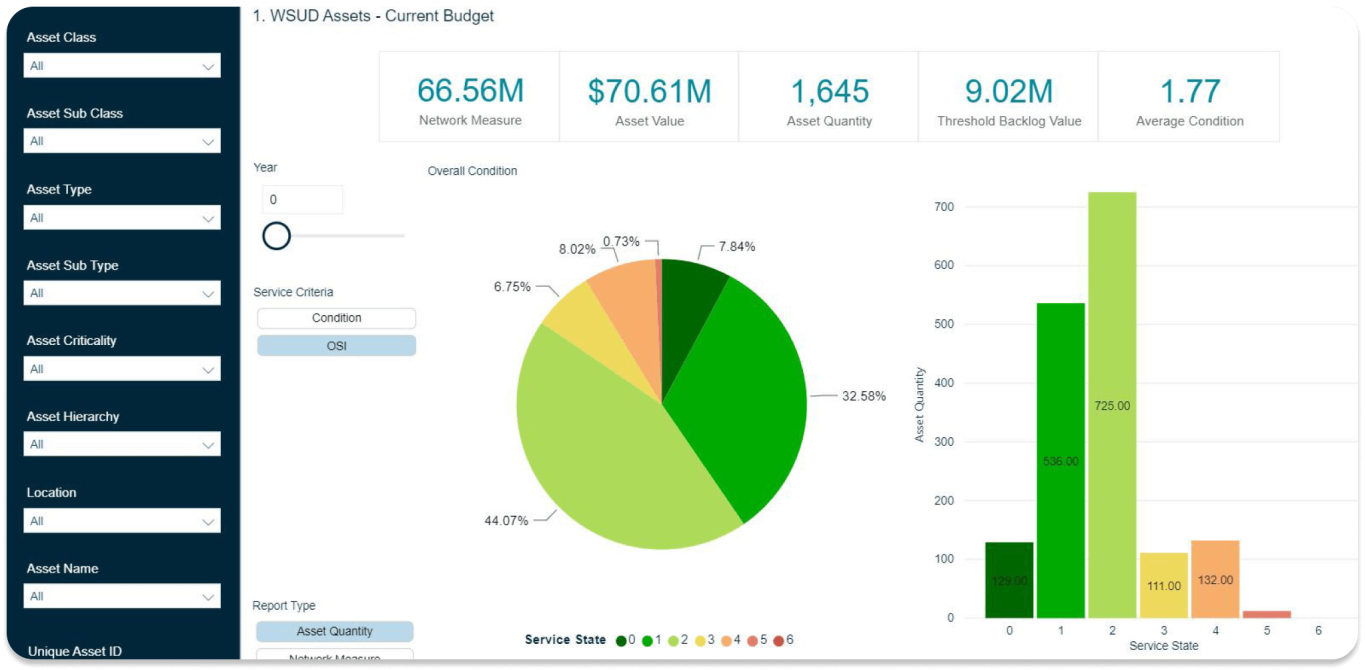Select the OSI service criteria button
The image size is (1366, 670).
click(x=336, y=344)
